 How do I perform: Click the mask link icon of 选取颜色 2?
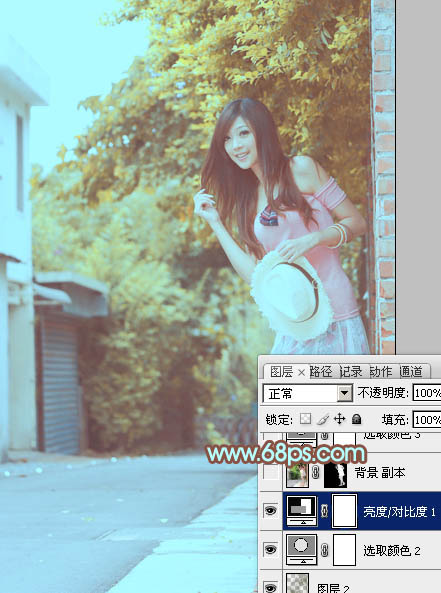click(324, 550)
